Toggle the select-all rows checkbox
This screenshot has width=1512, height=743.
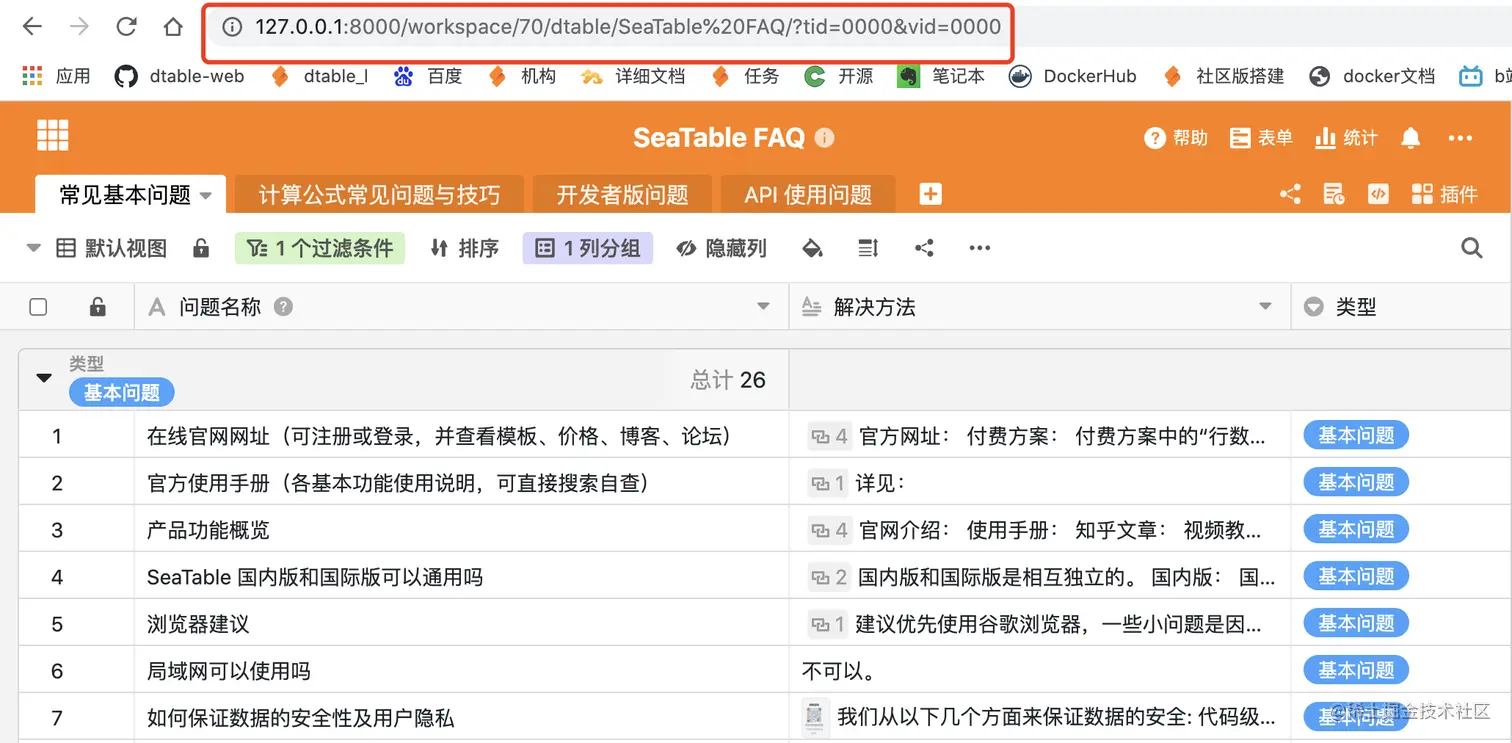(38, 307)
